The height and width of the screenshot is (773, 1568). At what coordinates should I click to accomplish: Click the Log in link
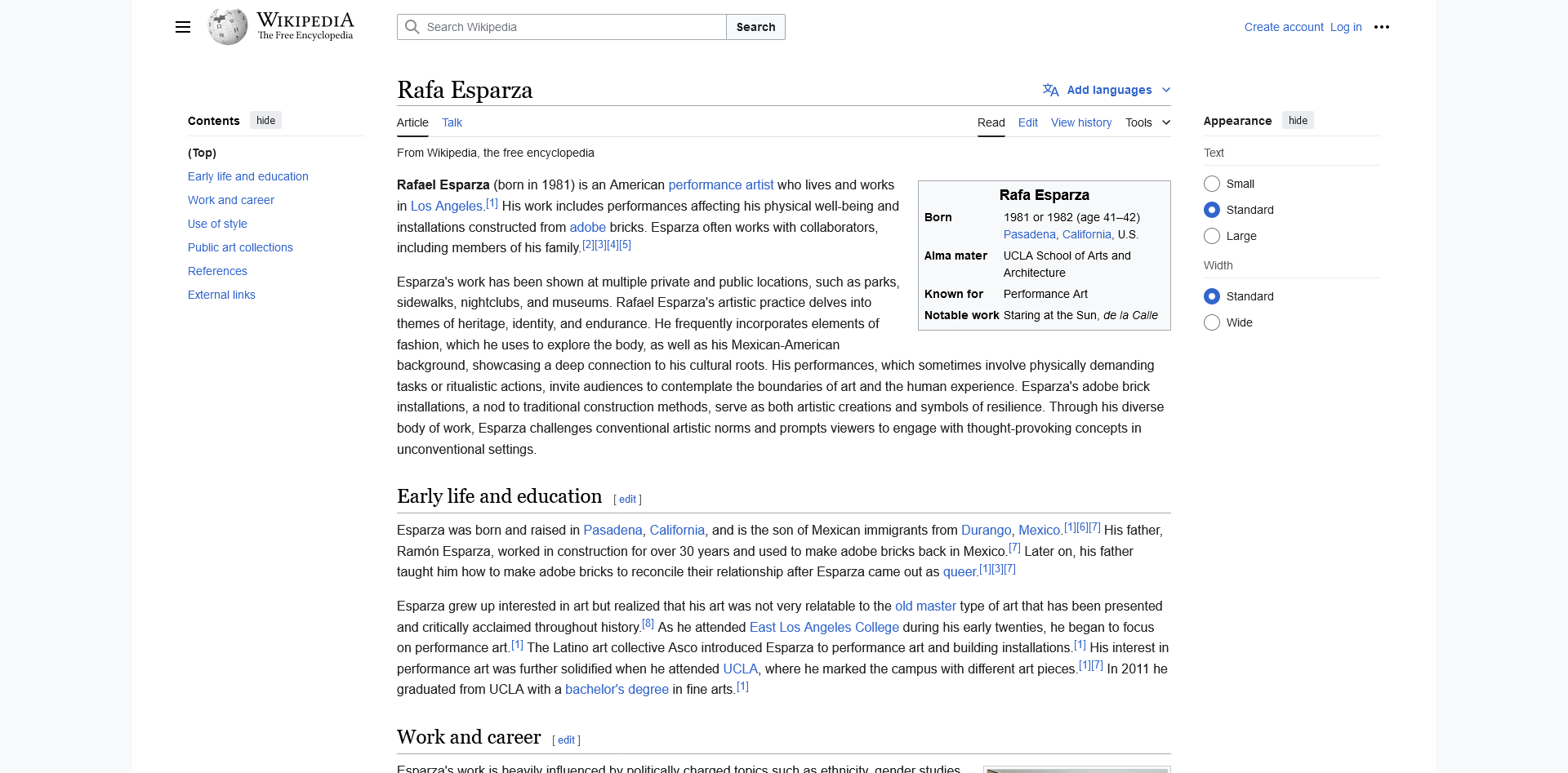tap(1345, 27)
